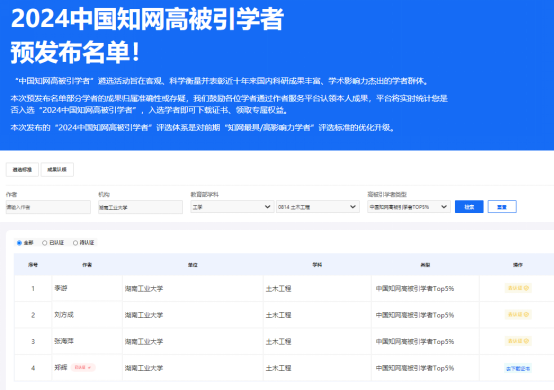Select the 已认证 radio button

[x=45, y=243]
